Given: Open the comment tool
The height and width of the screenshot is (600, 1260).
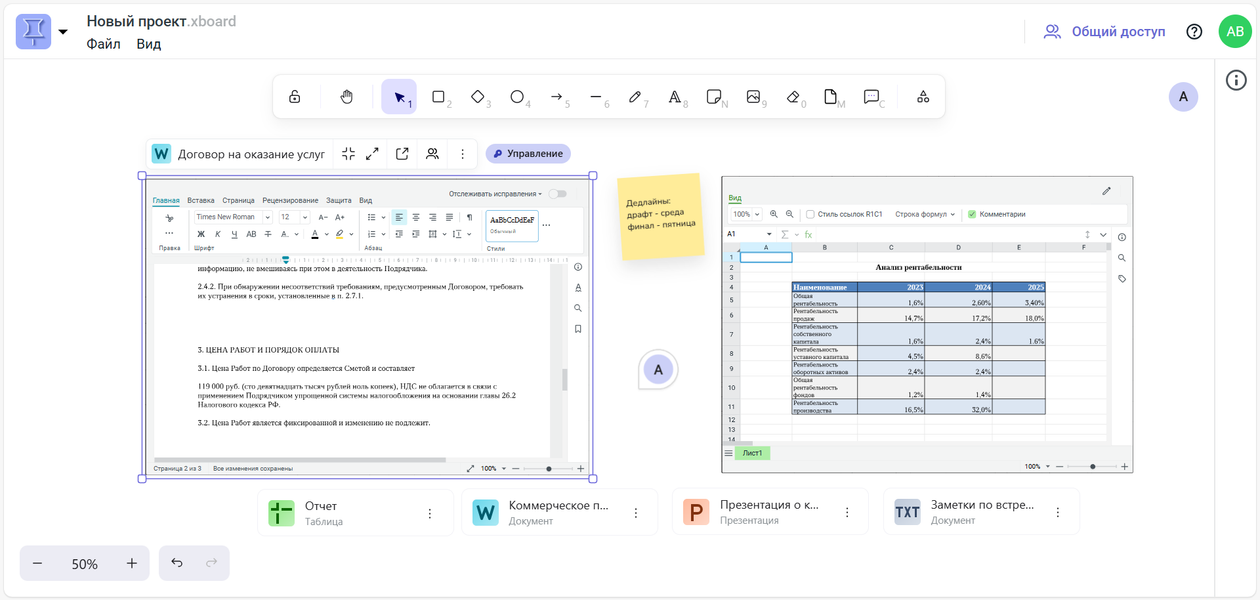Looking at the screenshot, I should [x=872, y=97].
